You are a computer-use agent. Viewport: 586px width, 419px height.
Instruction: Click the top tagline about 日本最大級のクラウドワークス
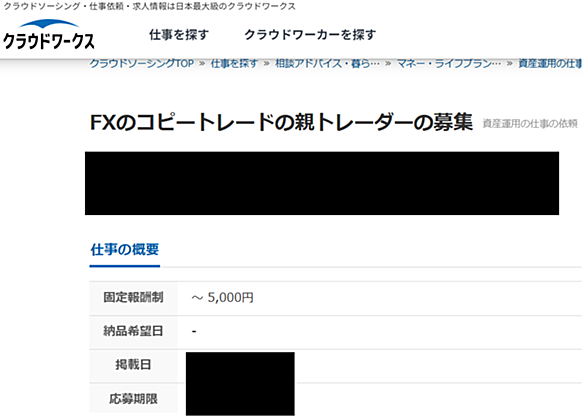149,6
